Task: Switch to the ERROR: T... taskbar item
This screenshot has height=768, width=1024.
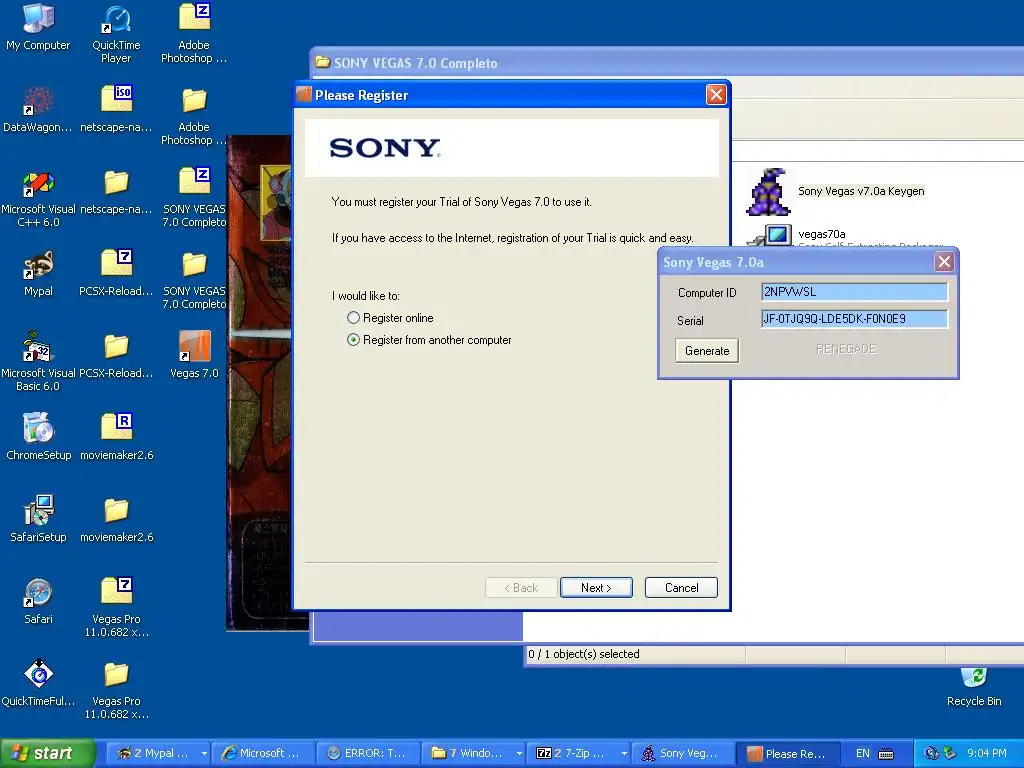Action: 368,754
